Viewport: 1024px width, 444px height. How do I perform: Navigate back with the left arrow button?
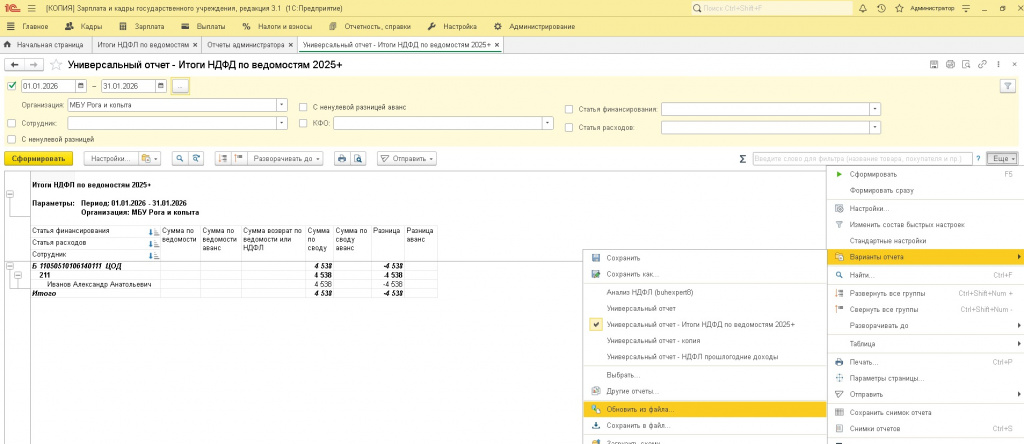tap(15, 65)
